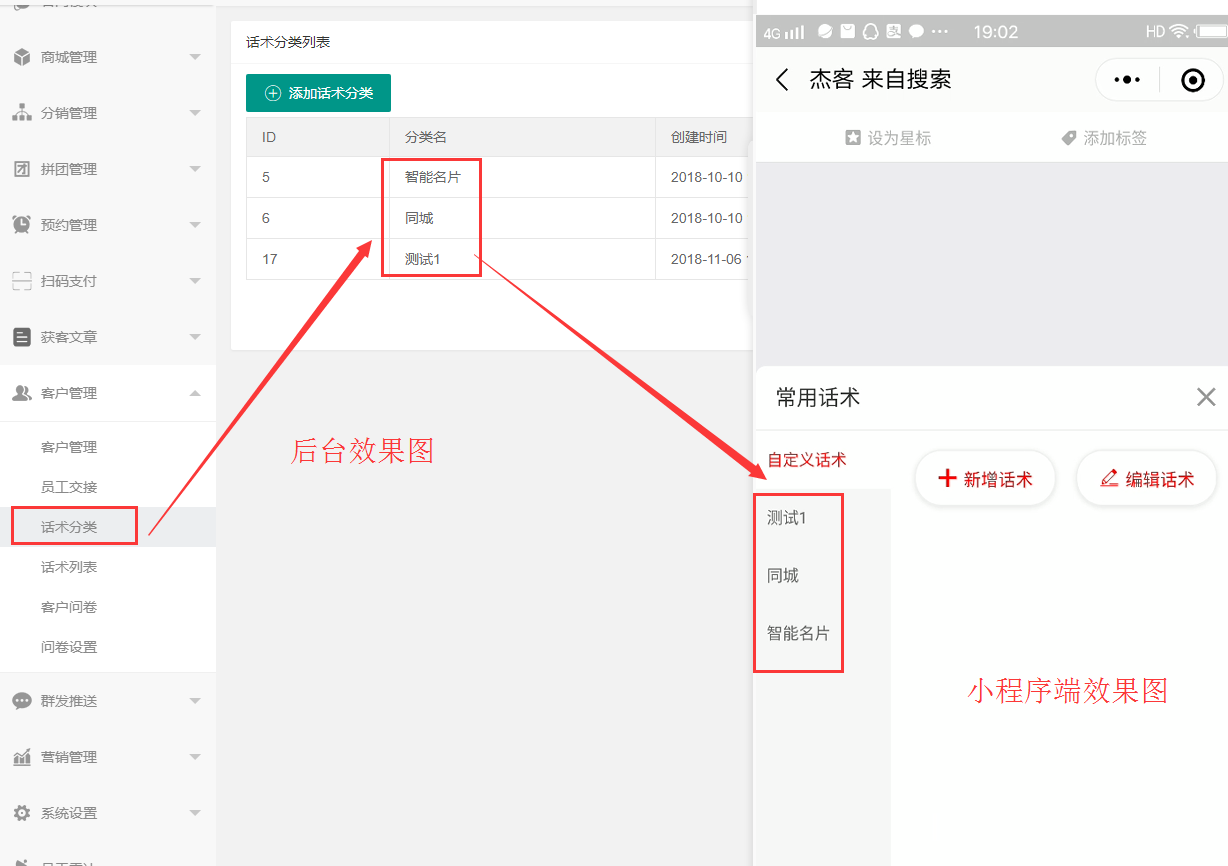The image size is (1228, 866).
Task: Tap the back arrow beside 杰客
Action: tap(783, 80)
